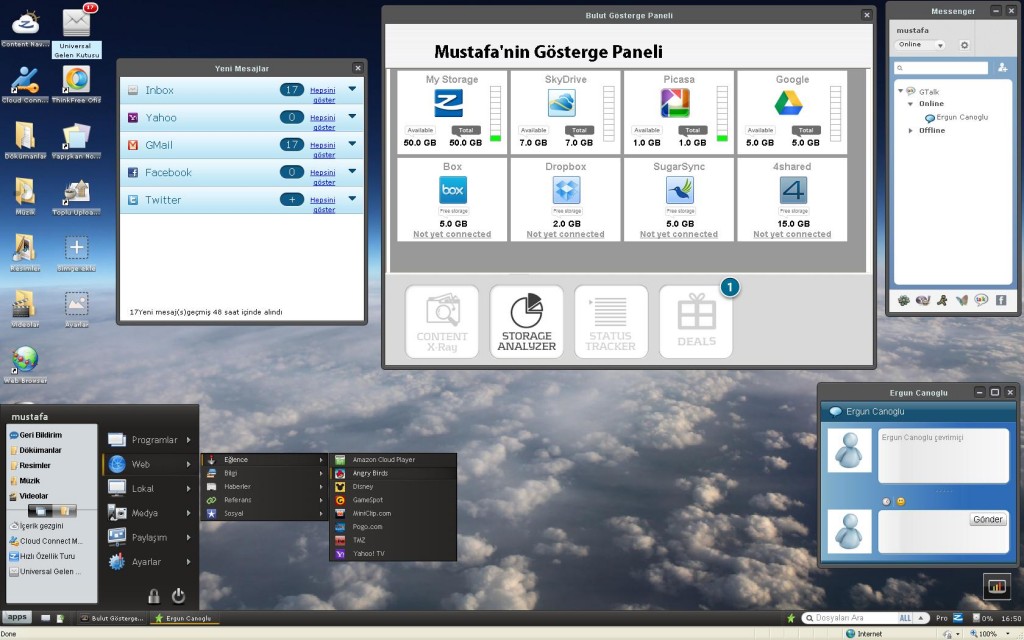Image resolution: width=1024 pixels, height=640 pixels.
Task: Open Messenger settings gear icon
Action: point(964,45)
